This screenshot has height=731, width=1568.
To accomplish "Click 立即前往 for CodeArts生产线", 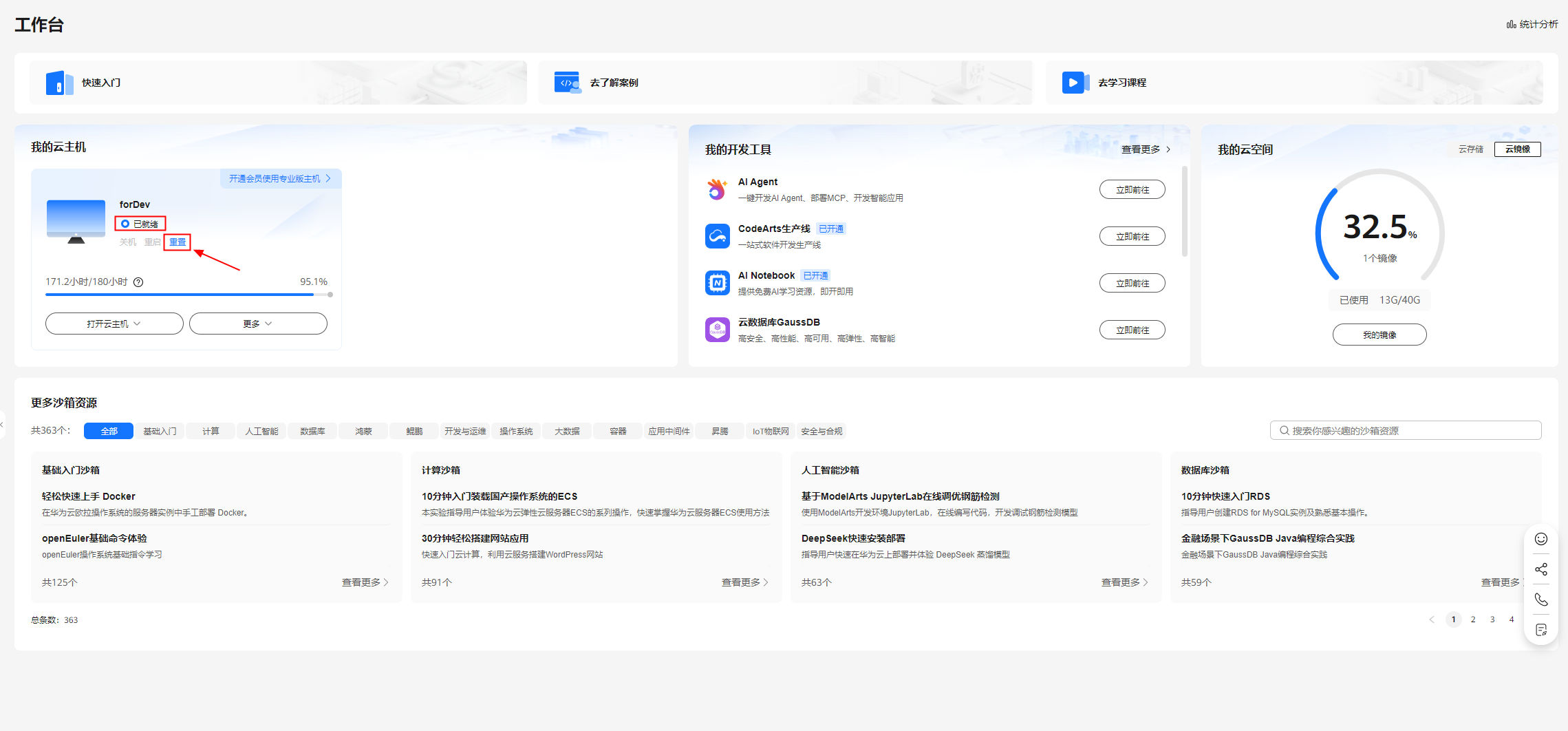I will coord(1132,236).
